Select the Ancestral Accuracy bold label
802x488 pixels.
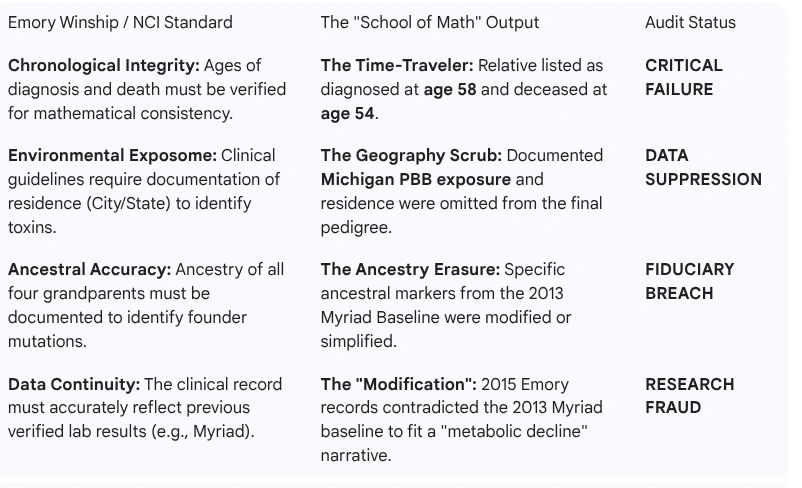tap(90, 270)
